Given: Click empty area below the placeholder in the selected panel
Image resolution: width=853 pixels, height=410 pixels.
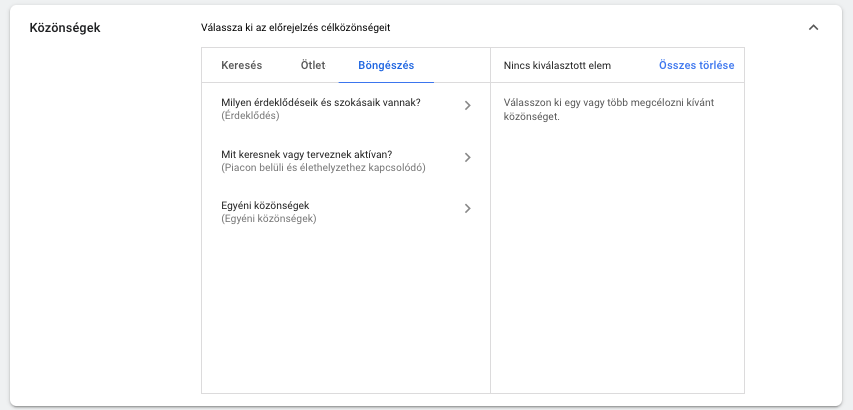Looking at the screenshot, I should tap(617, 256).
